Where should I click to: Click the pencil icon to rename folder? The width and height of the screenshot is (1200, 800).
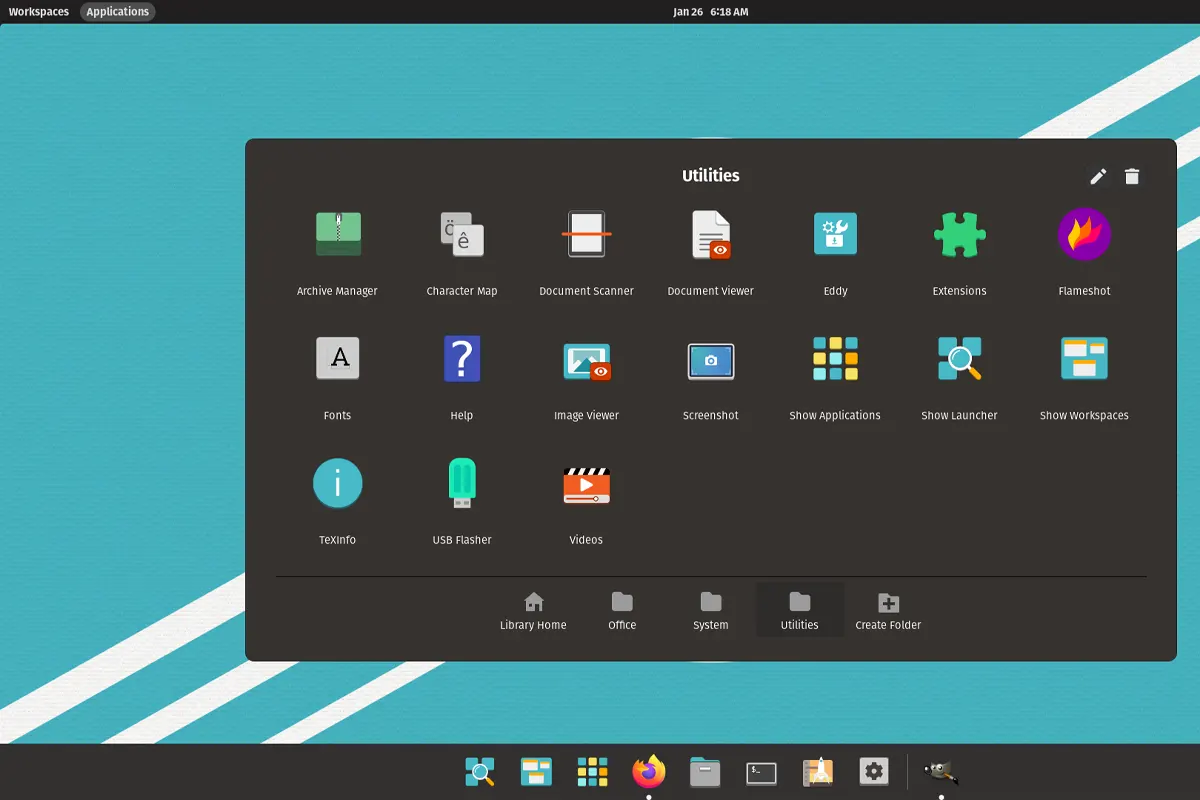click(1098, 177)
